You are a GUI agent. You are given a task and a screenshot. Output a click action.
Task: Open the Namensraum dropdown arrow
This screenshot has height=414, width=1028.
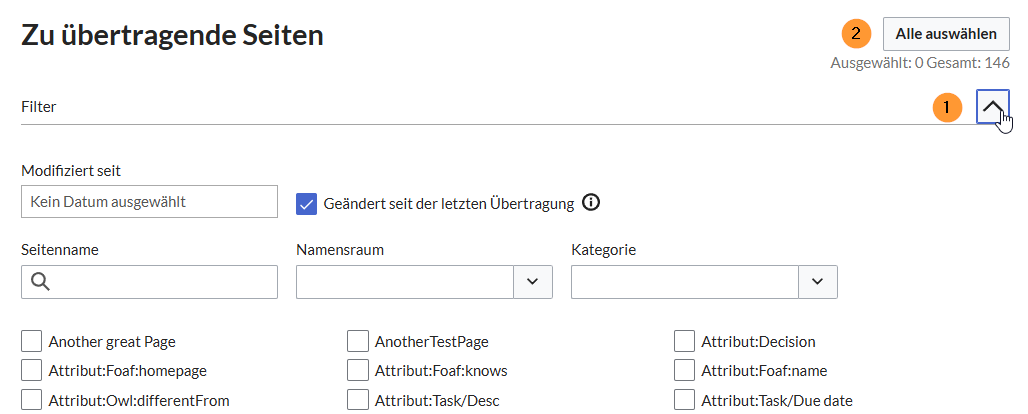coord(533,282)
